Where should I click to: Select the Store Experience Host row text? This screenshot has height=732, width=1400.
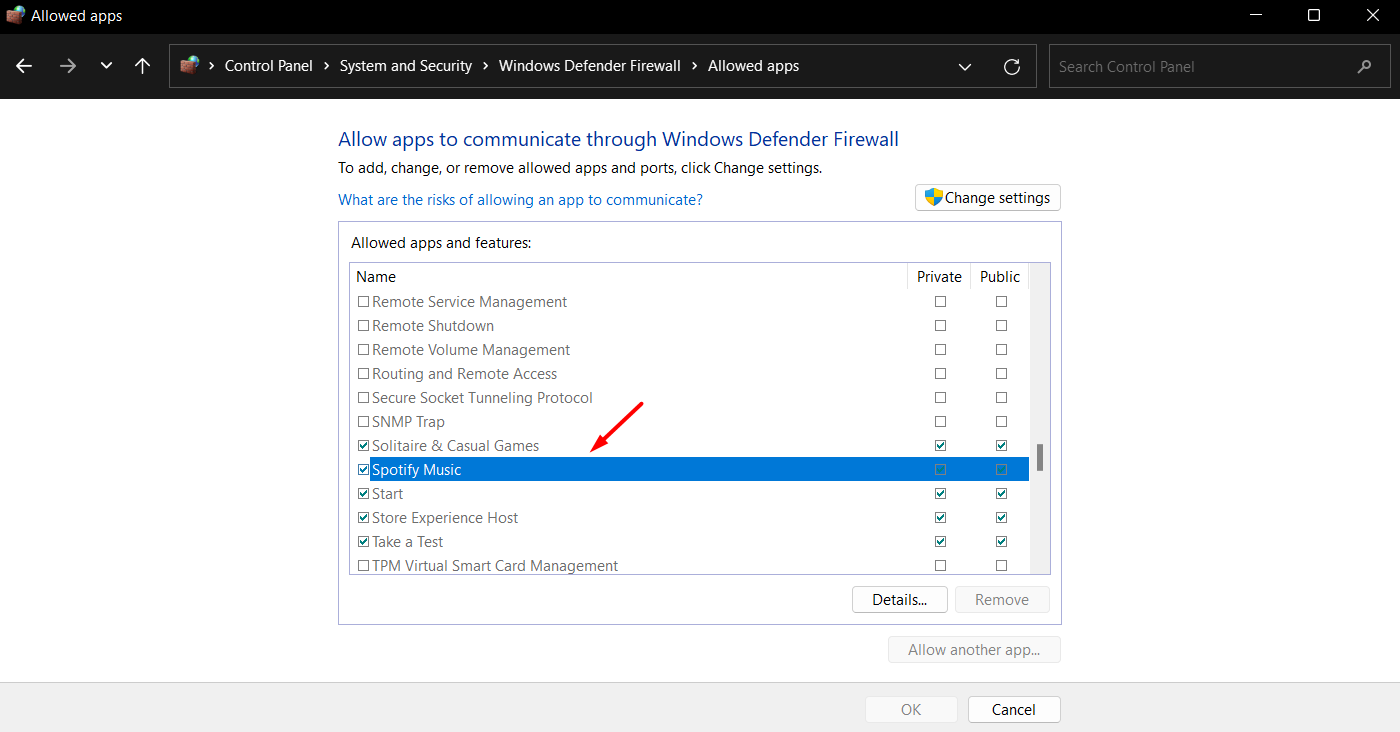point(445,518)
